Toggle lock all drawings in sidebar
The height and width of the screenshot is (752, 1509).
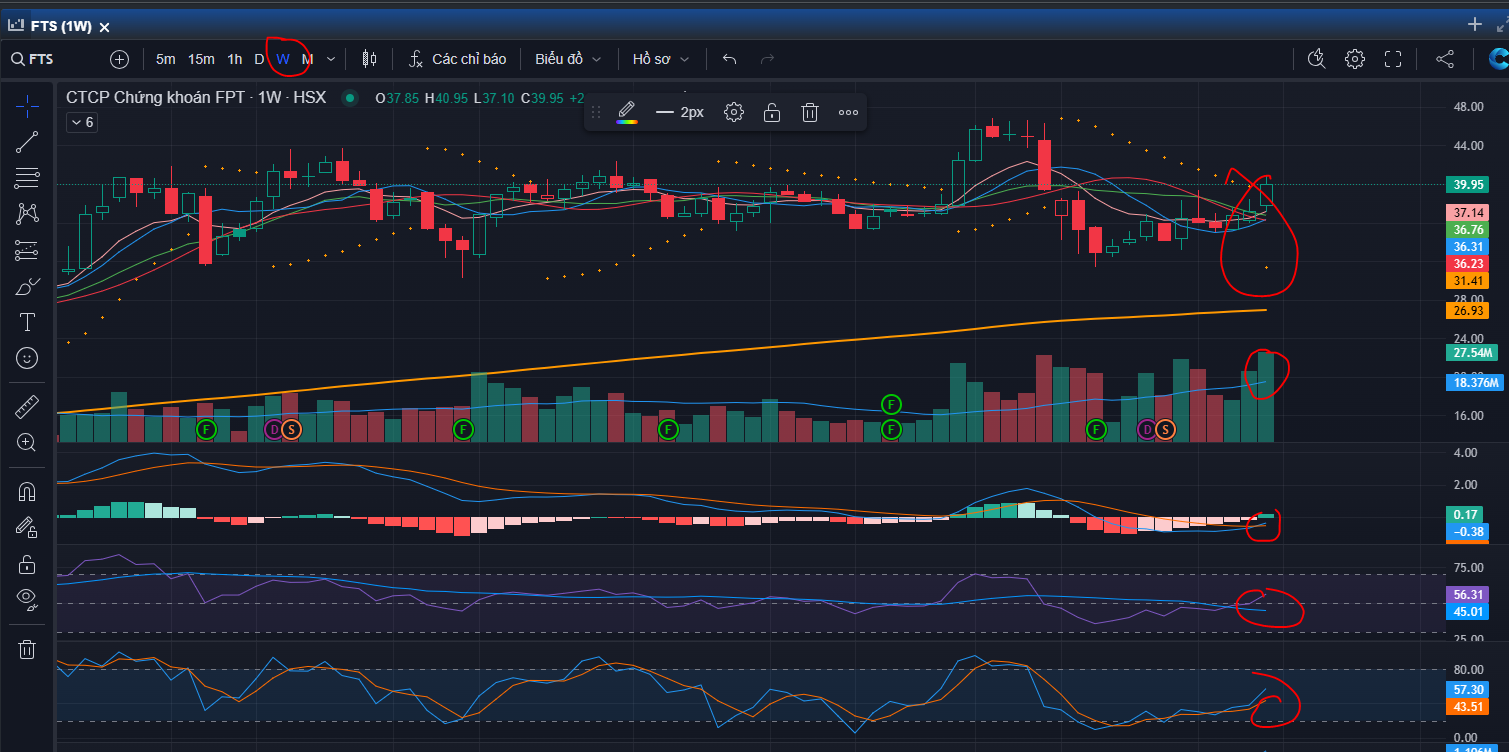(x=27, y=564)
